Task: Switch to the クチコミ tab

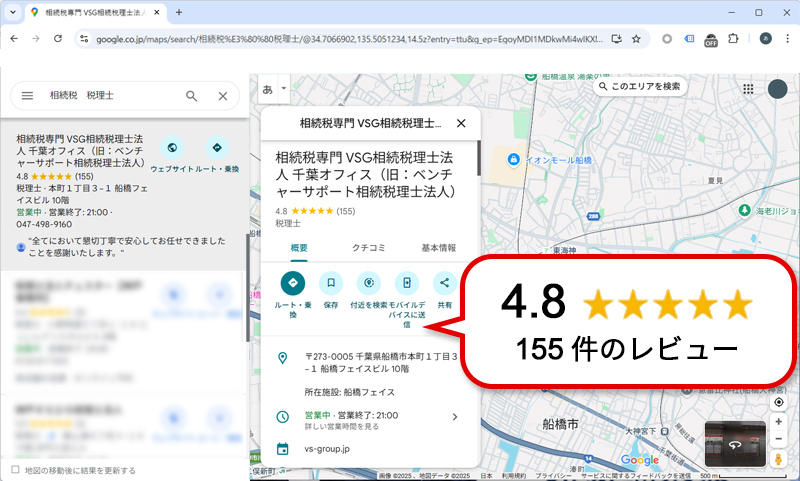Action: point(368,248)
